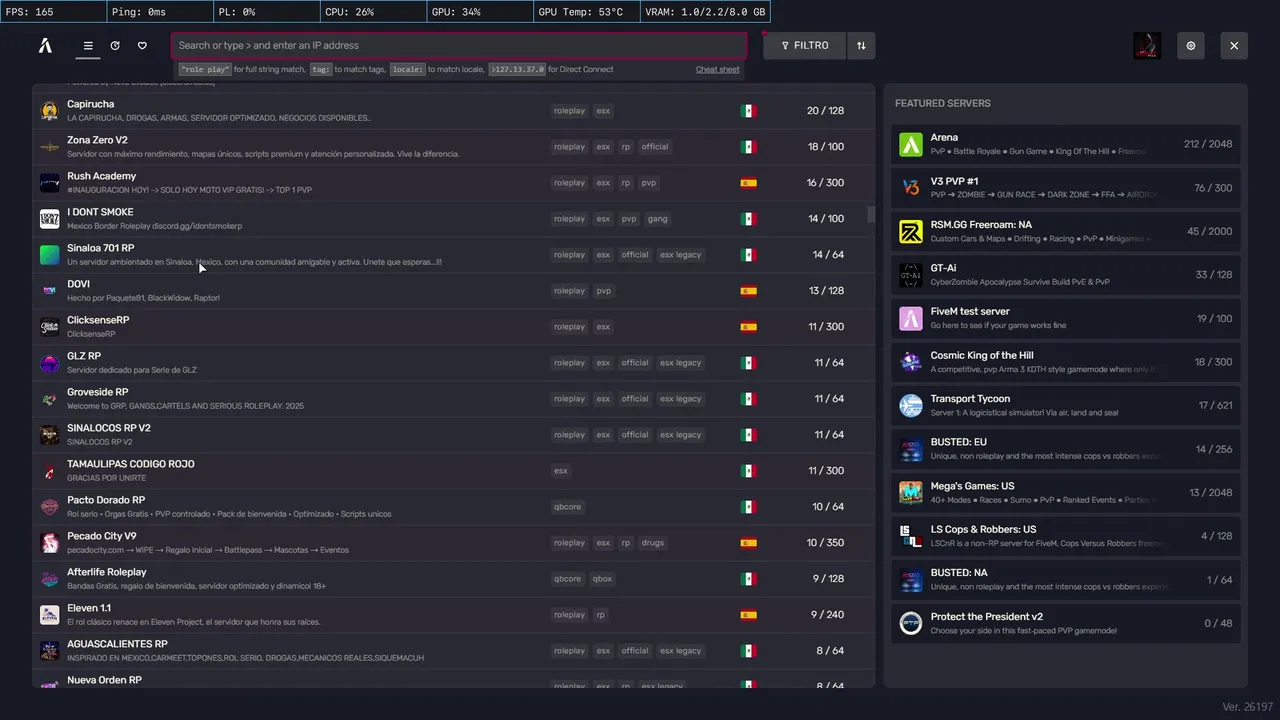Open Mega's Games: US featured server
Image resolution: width=1280 pixels, height=720 pixels.
click(x=1066, y=492)
